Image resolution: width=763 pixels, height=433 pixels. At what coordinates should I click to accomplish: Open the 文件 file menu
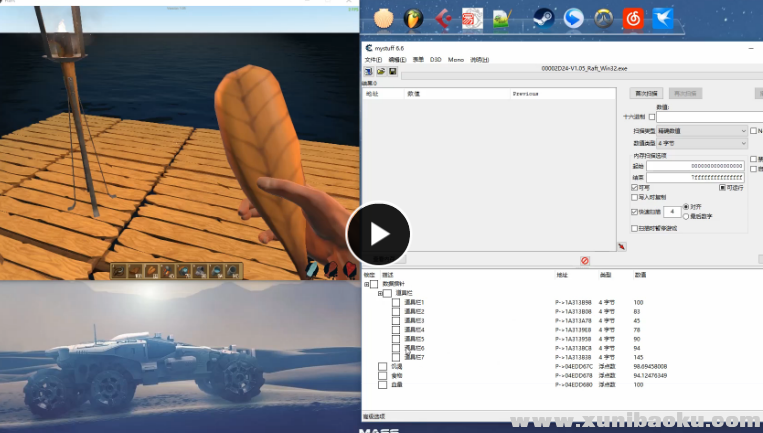372,60
